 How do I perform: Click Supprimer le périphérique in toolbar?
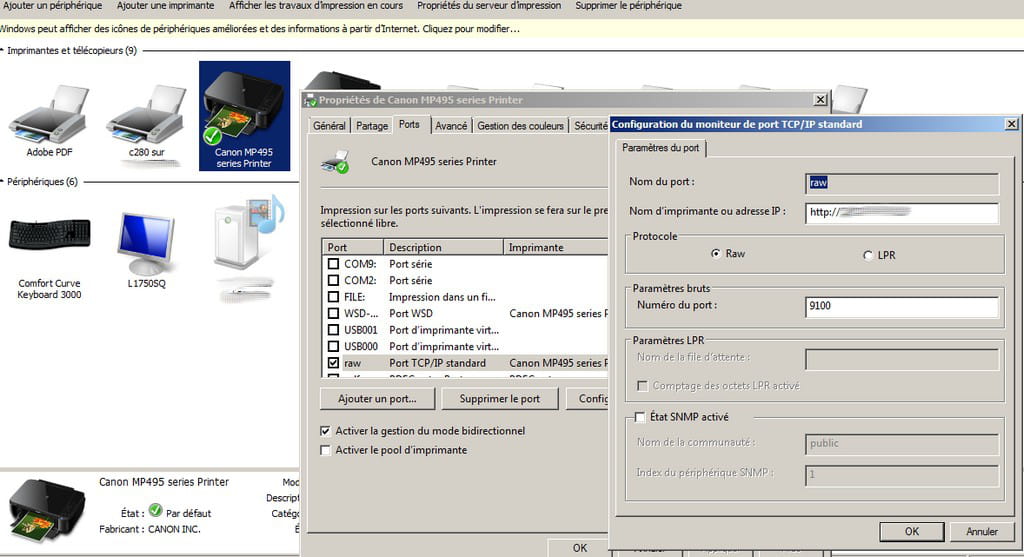[628, 5]
